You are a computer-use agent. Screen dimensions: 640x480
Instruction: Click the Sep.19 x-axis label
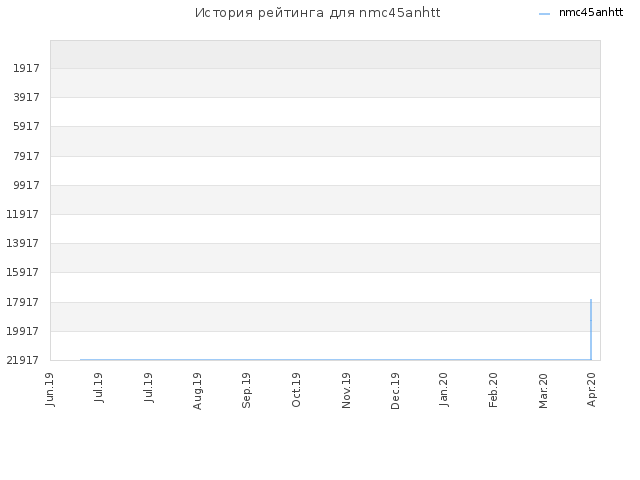[x=246, y=390]
